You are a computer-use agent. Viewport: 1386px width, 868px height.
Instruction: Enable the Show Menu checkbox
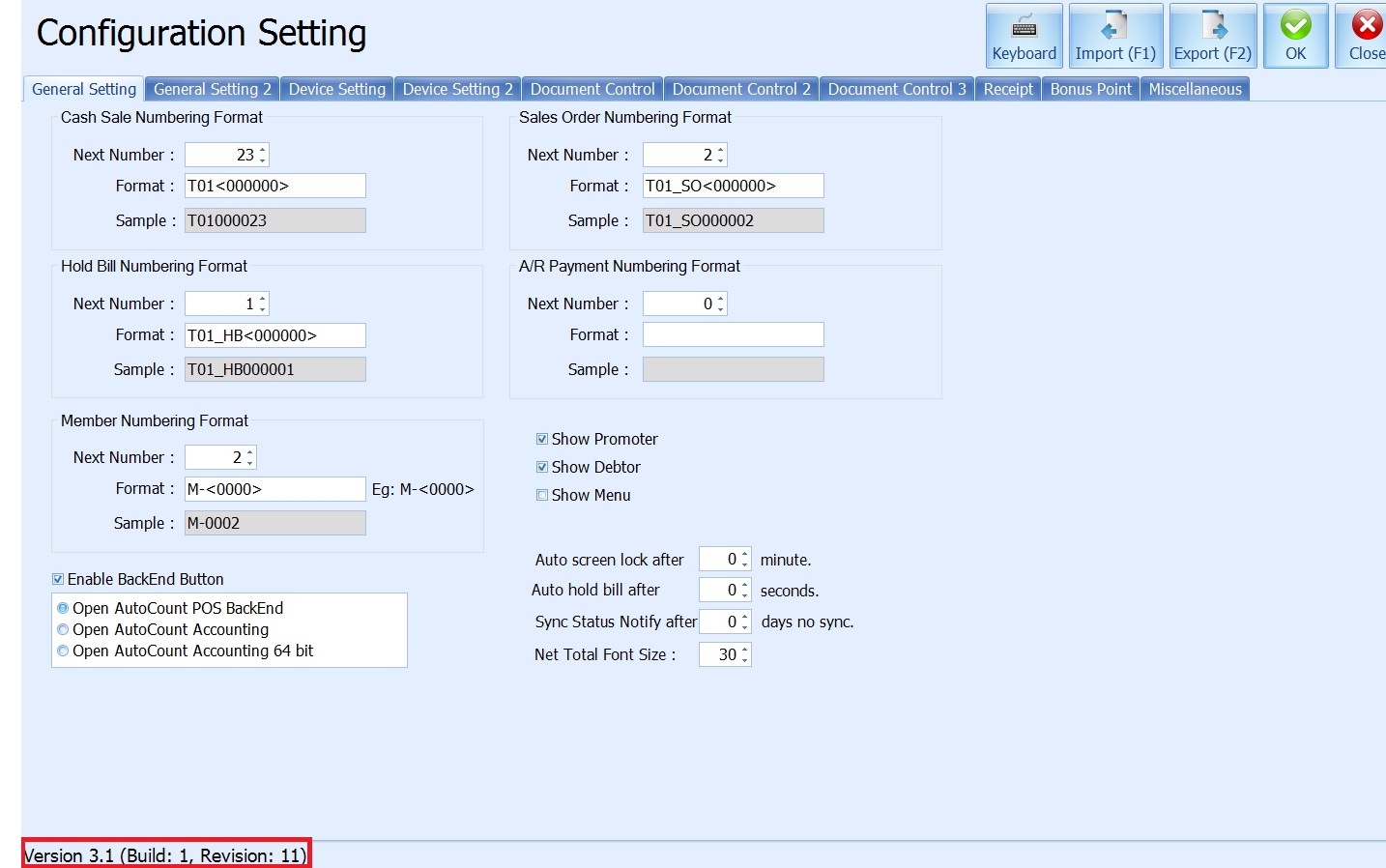point(542,495)
